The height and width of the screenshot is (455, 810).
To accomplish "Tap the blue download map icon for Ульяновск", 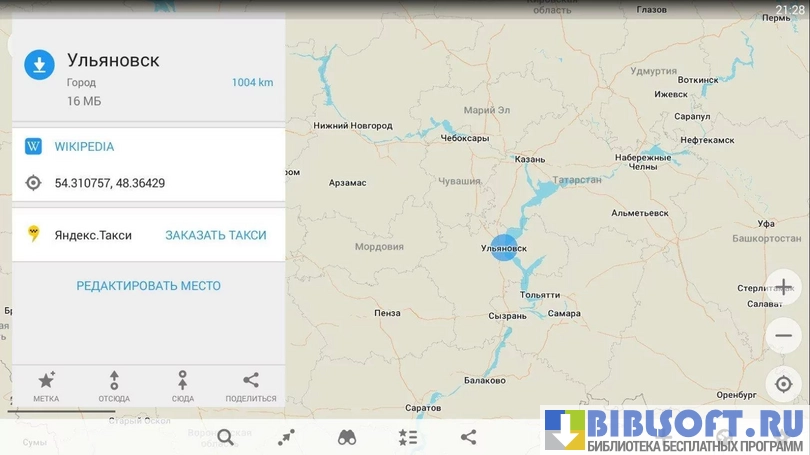I will [39, 65].
